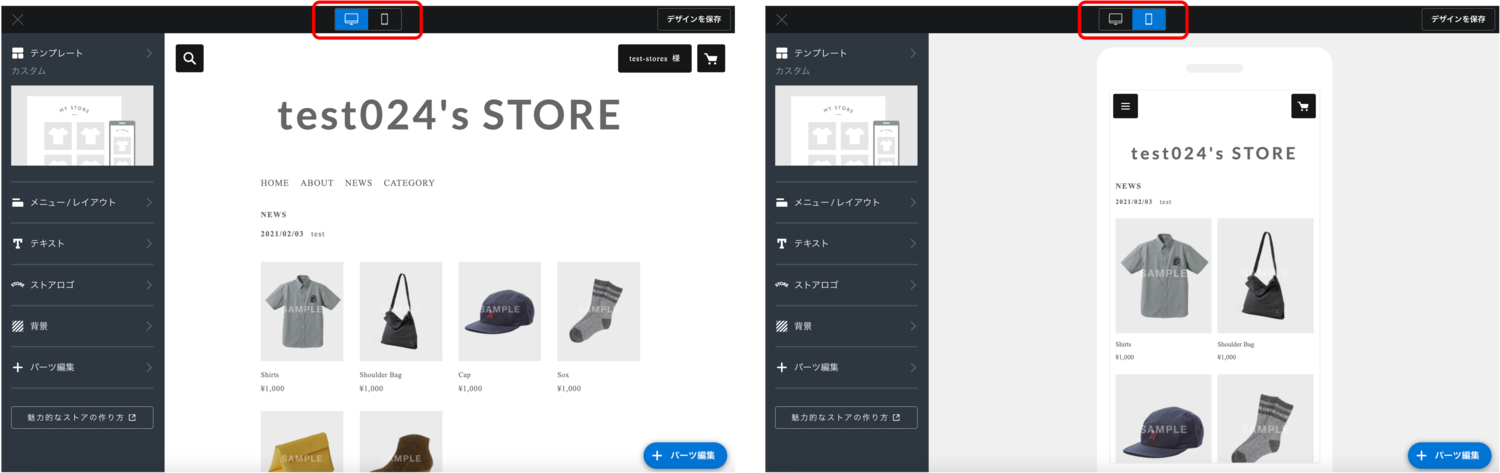Expand ストアロゴ chevron in desktop preview window

pos(149,285)
